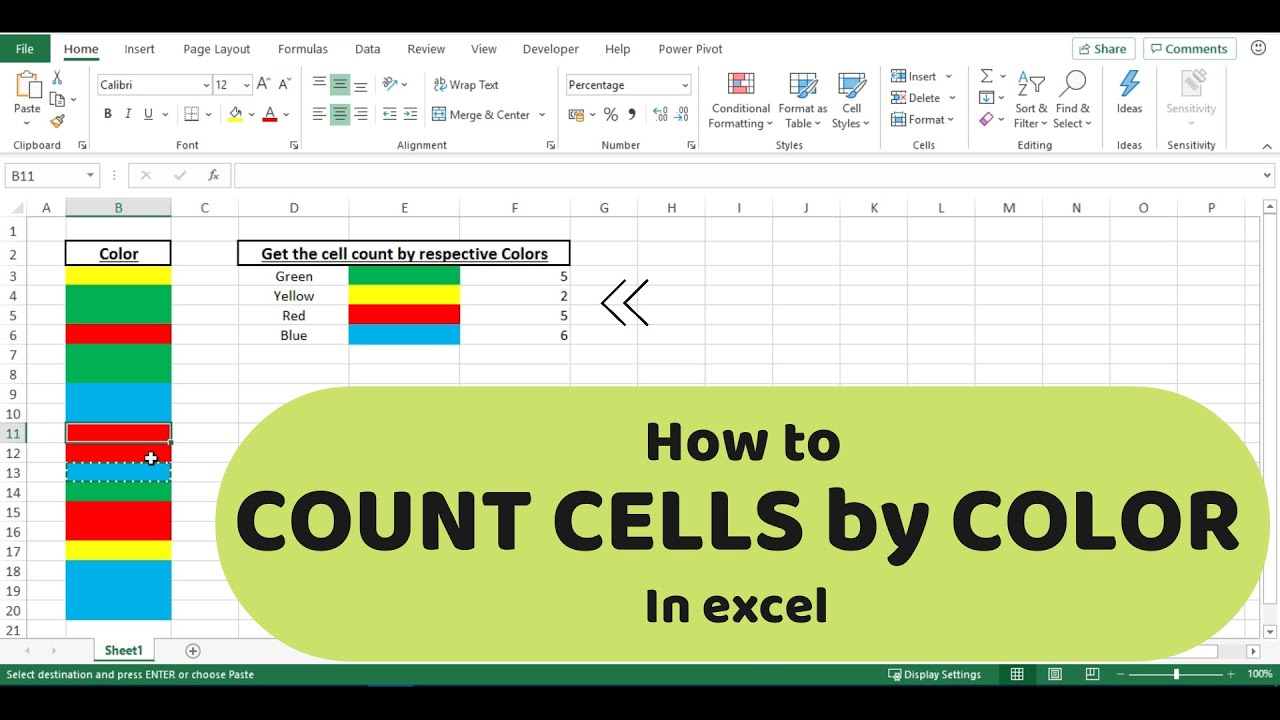The height and width of the screenshot is (720, 1280).
Task: Toggle Underline formatting
Action: click(148, 114)
